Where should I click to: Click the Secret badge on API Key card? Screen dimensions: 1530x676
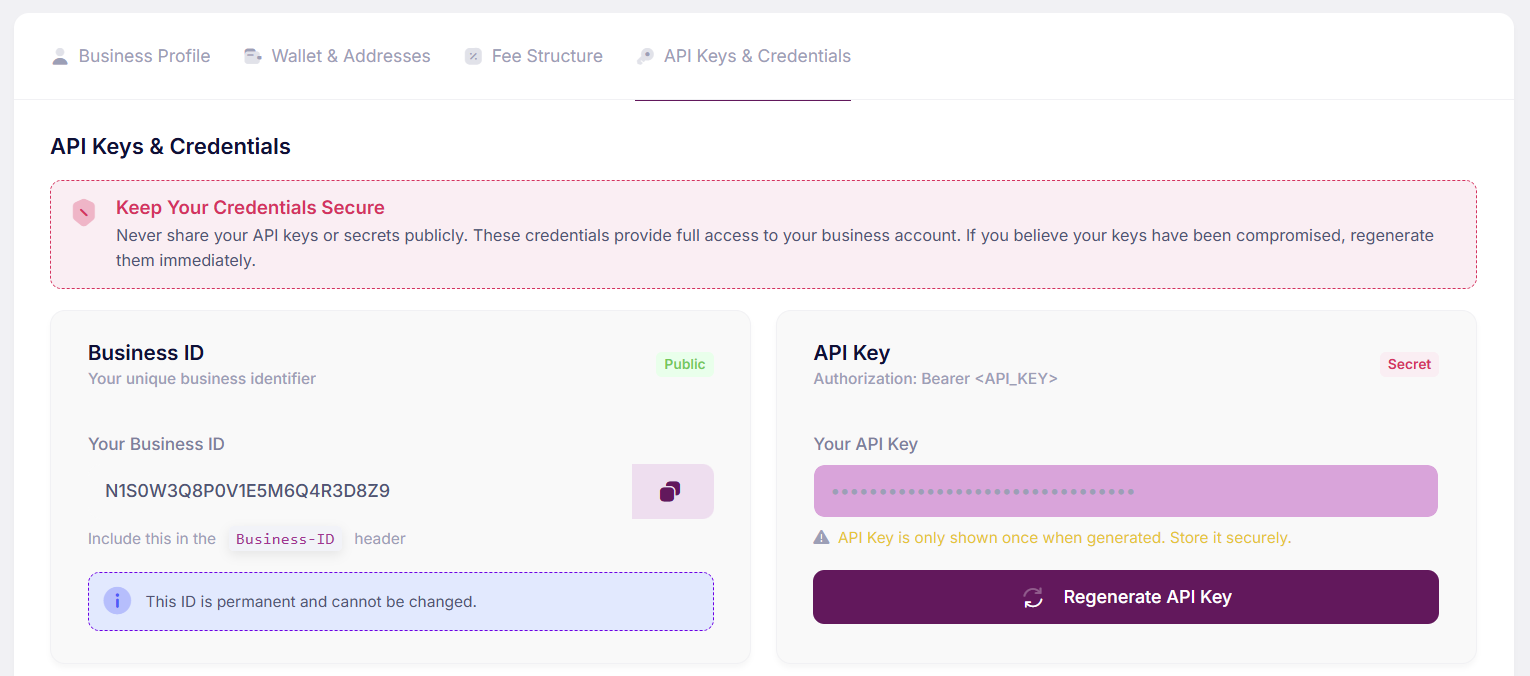tap(1409, 364)
